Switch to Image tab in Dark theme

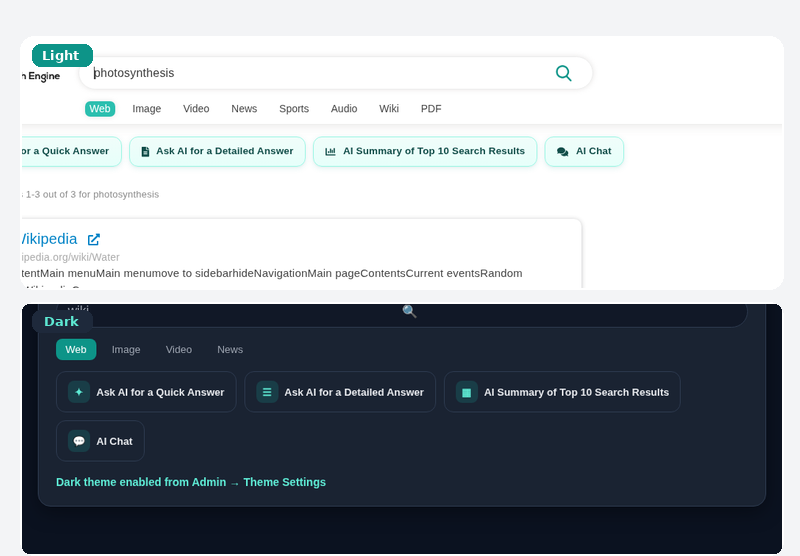click(126, 349)
